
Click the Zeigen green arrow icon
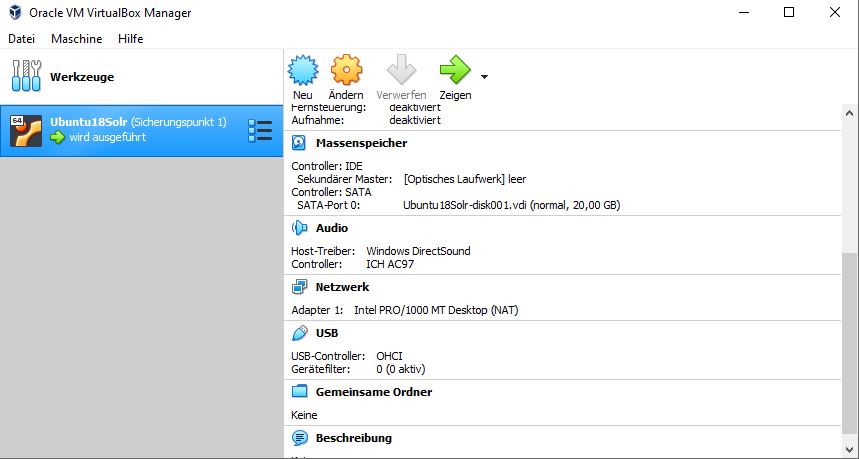(455, 70)
